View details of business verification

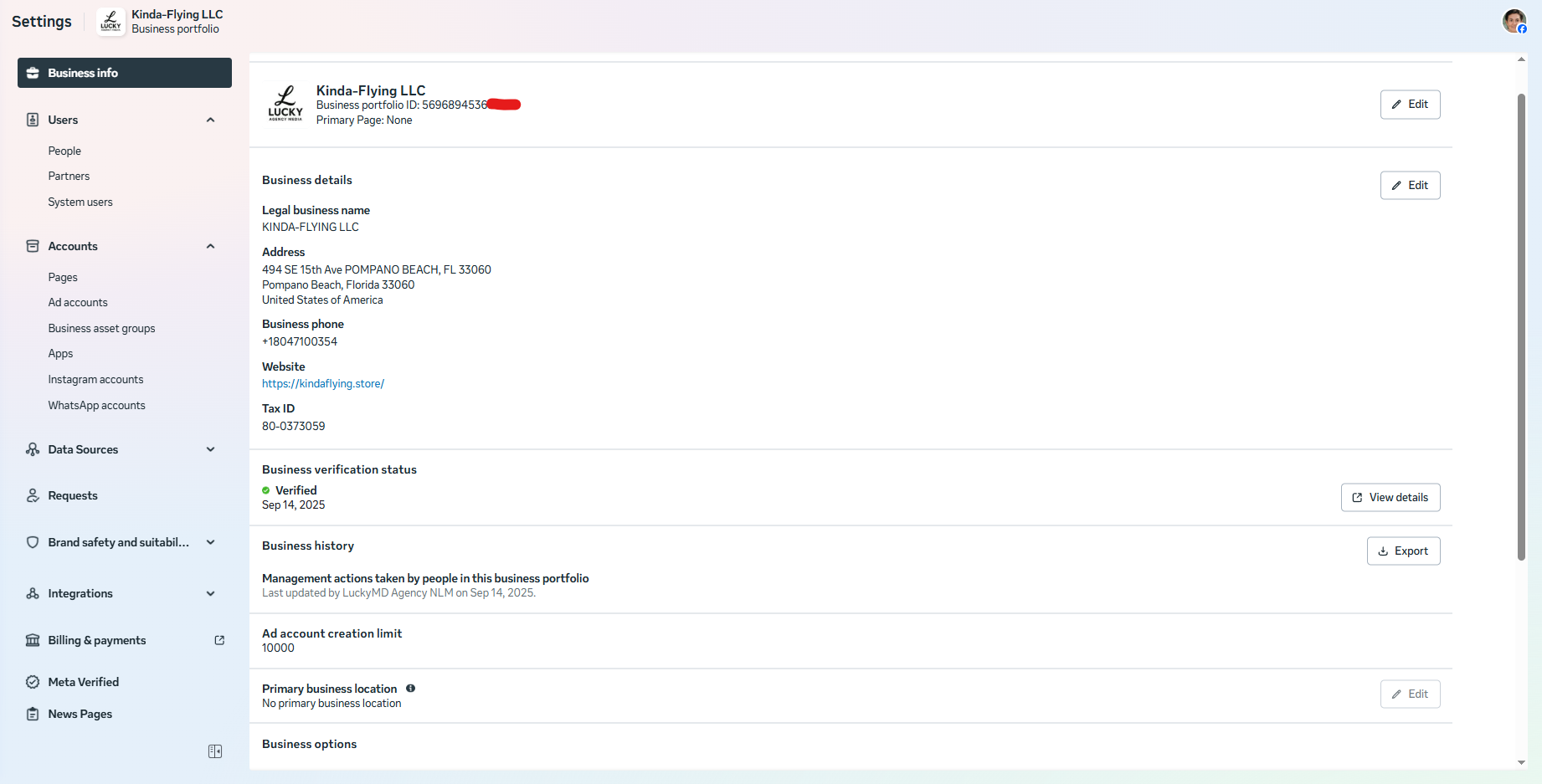click(x=1390, y=497)
